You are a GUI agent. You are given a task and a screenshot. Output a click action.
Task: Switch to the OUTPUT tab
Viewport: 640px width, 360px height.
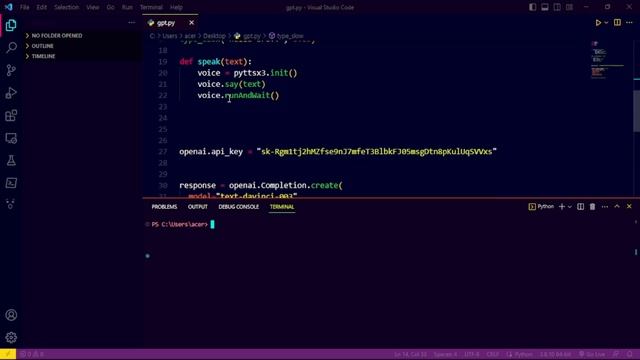(198, 207)
